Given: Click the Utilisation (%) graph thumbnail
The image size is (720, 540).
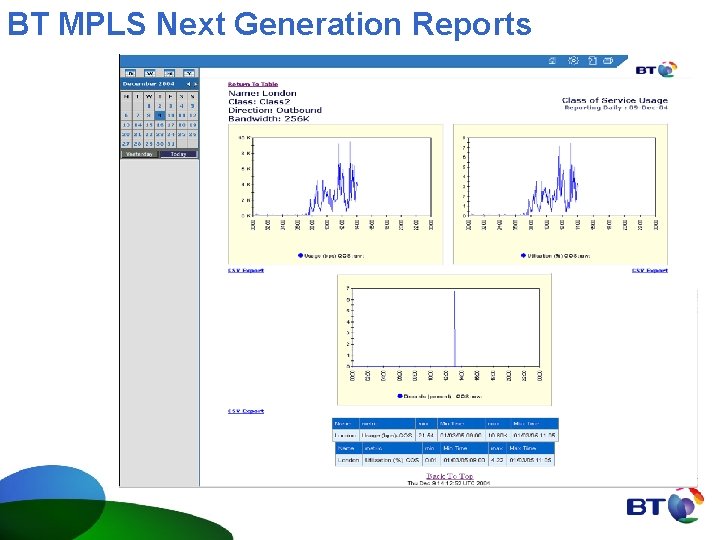Looking at the screenshot, I should (x=561, y=194).
